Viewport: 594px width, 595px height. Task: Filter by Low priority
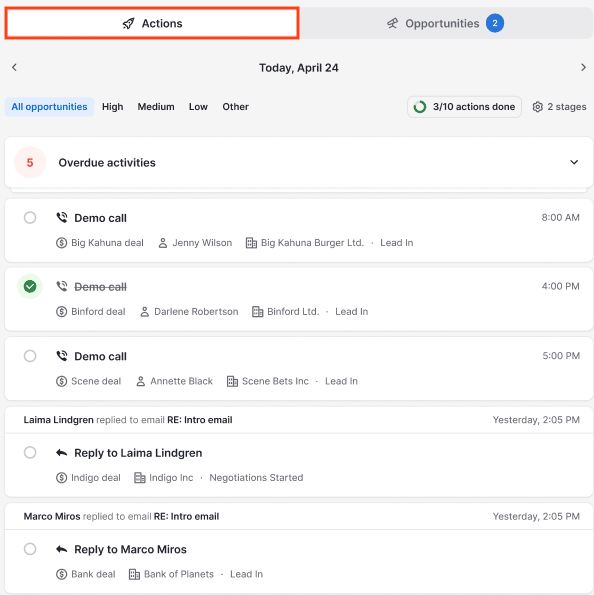pyautogui.click(x=198, y=107)
